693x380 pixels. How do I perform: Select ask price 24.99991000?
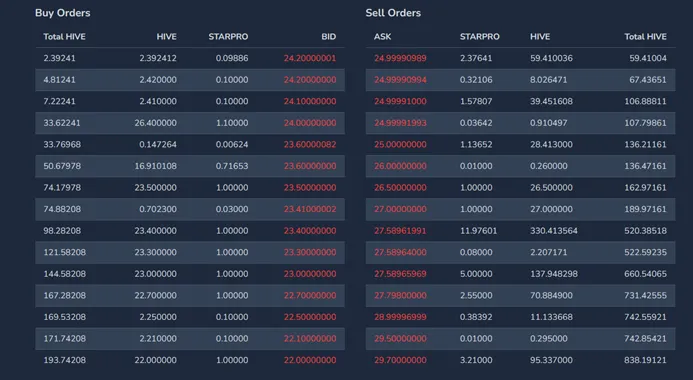point(400,102)
